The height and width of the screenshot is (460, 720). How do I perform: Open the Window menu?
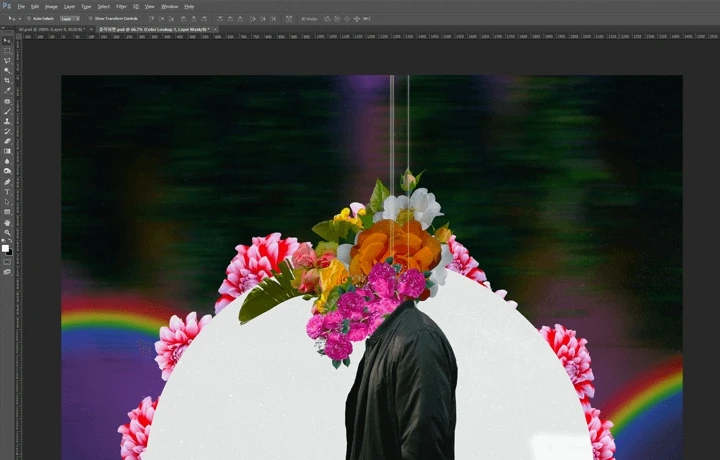coord(169,7)
